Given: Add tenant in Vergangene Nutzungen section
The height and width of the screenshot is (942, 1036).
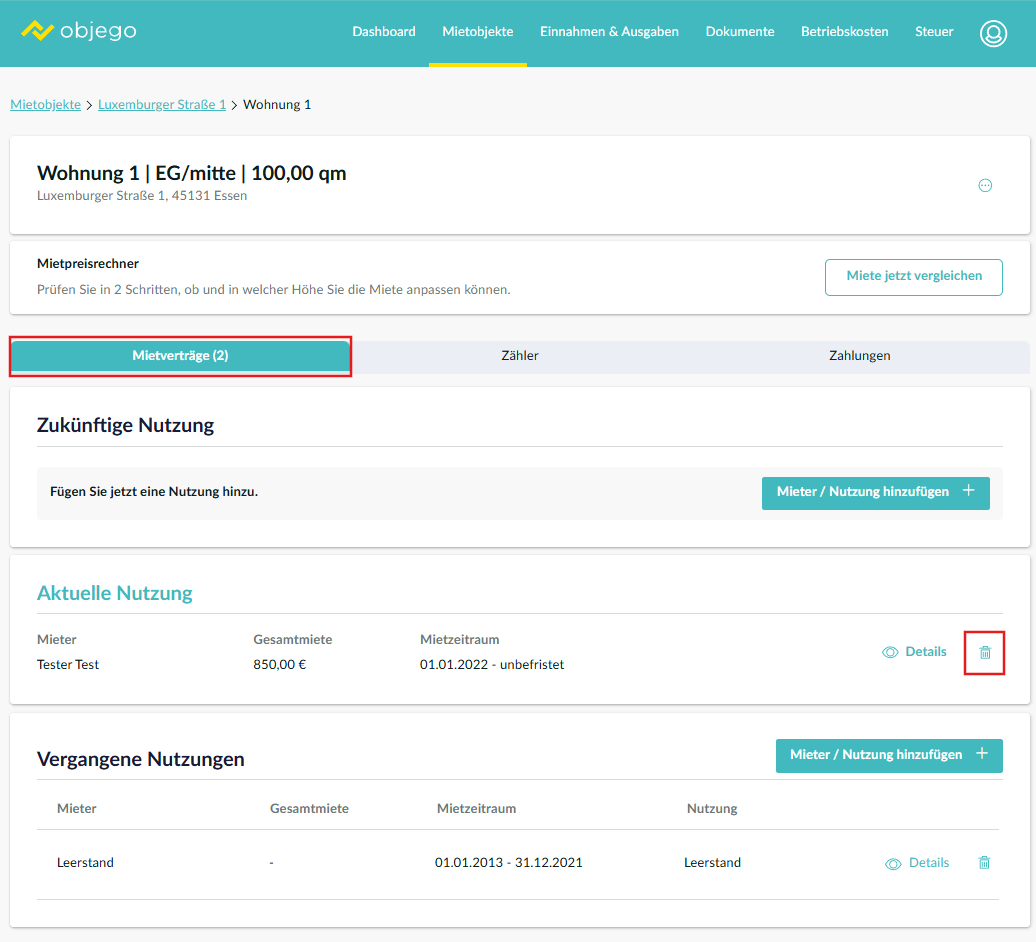Looking at the screenshot, I should 888,755.
